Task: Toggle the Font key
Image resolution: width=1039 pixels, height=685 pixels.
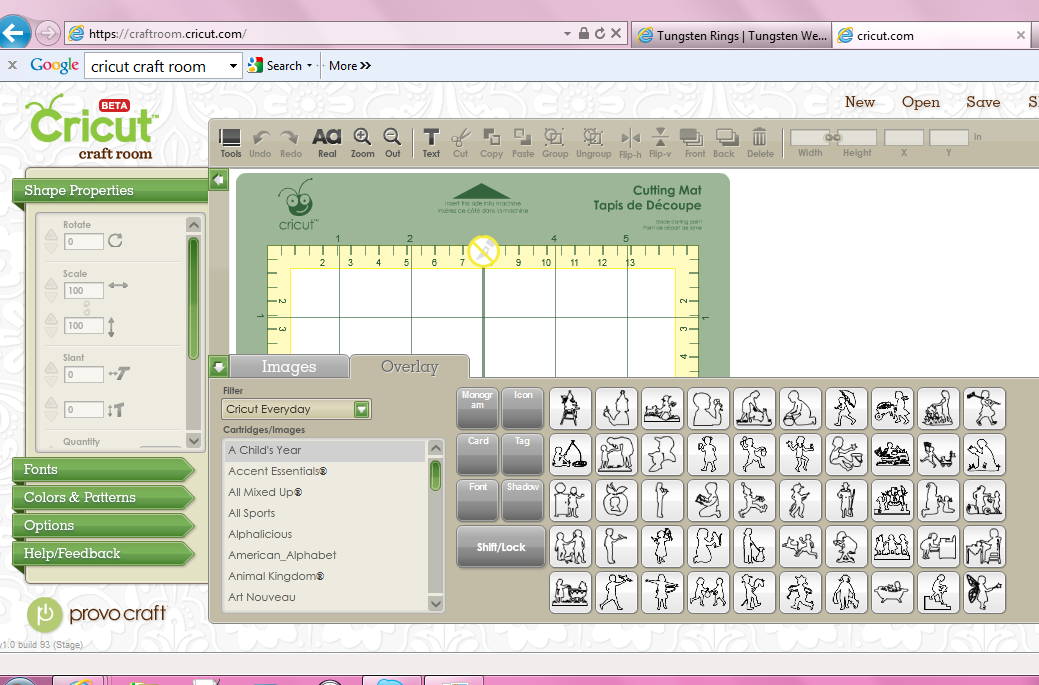Action: coord(477,500)
